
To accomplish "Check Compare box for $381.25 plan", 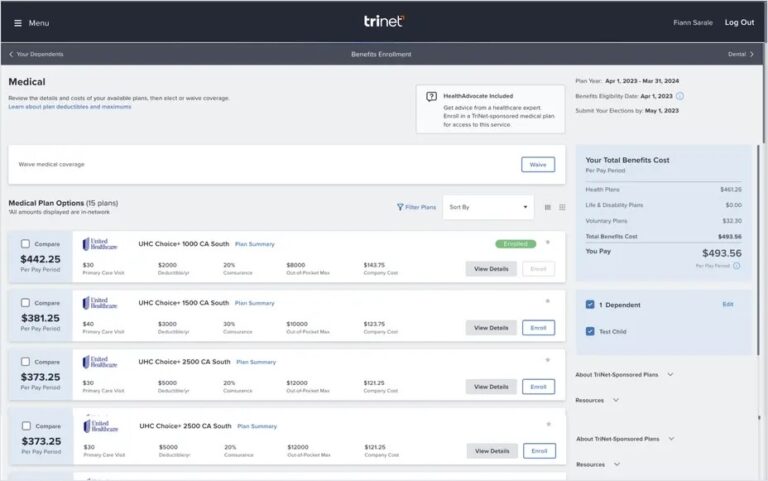I will tap(26, 302).
